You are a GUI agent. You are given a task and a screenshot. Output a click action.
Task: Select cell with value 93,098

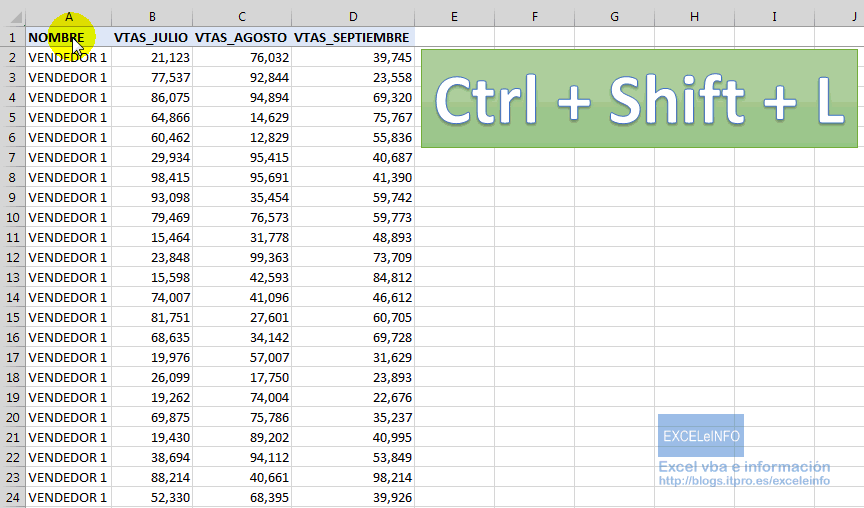point(152,197)
